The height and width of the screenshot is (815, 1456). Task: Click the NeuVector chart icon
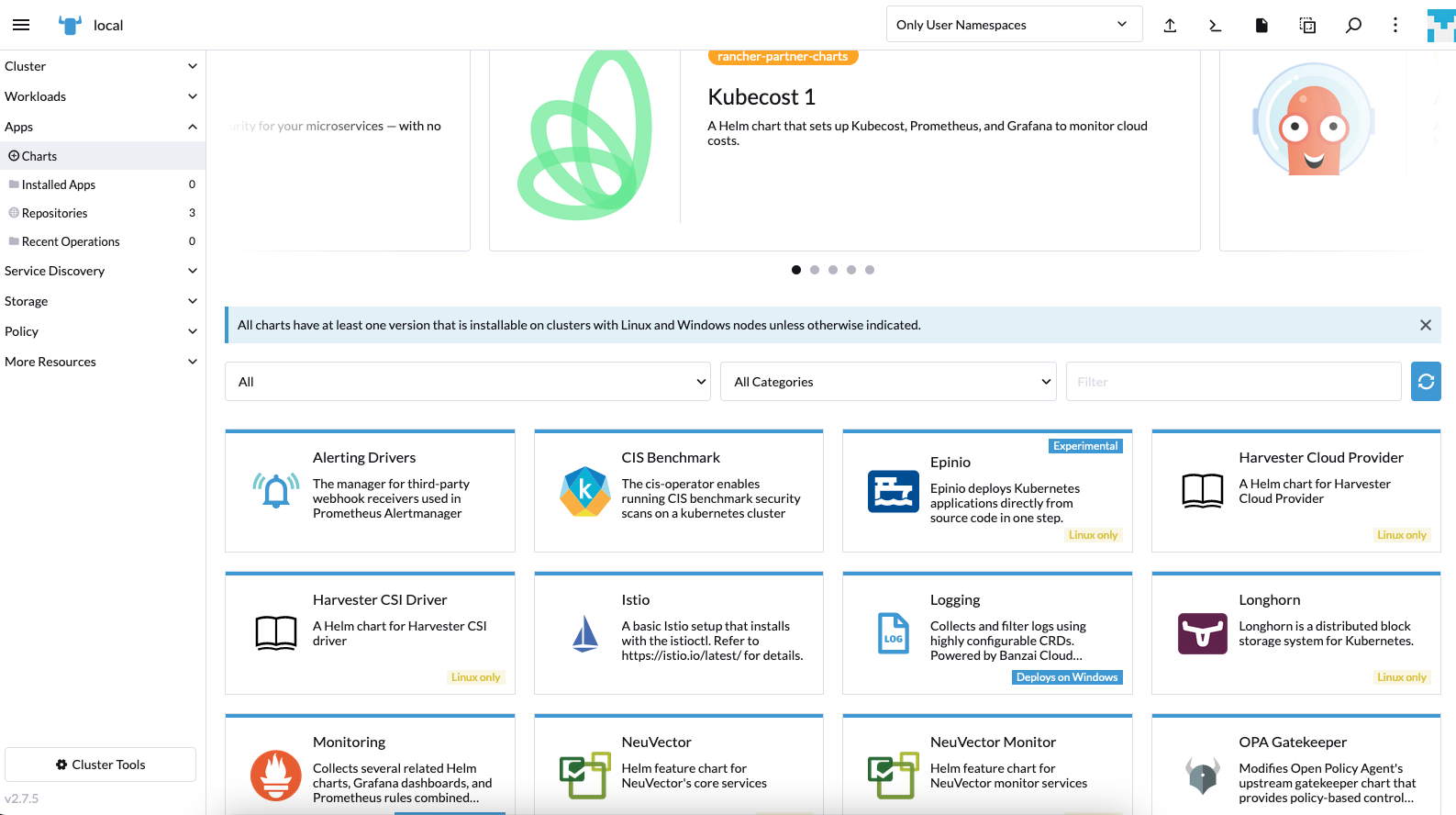click(585, 776)
